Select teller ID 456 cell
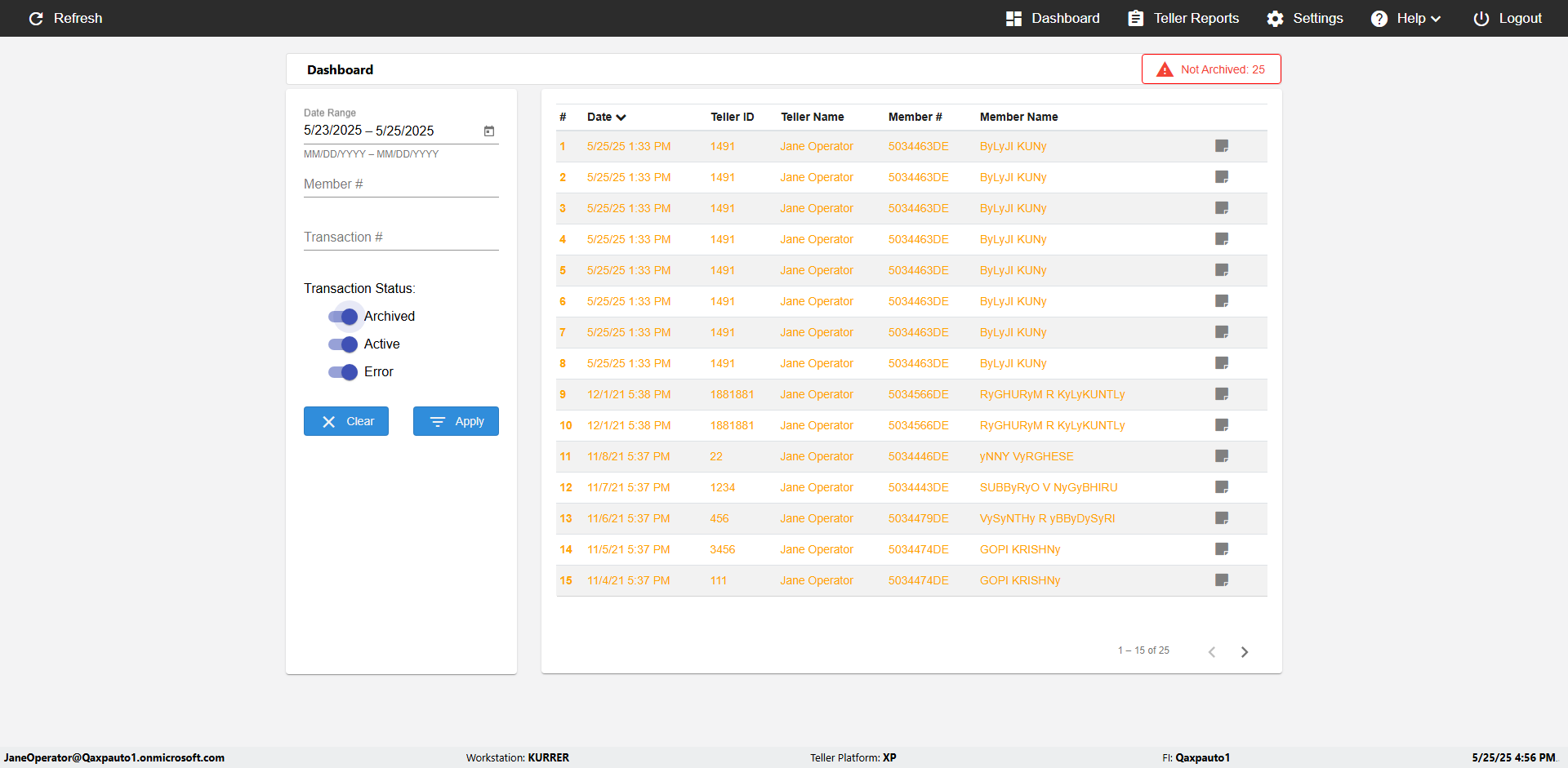Image resolution: width=1568 pixels, height=768 pixels. tap(719, 518)
